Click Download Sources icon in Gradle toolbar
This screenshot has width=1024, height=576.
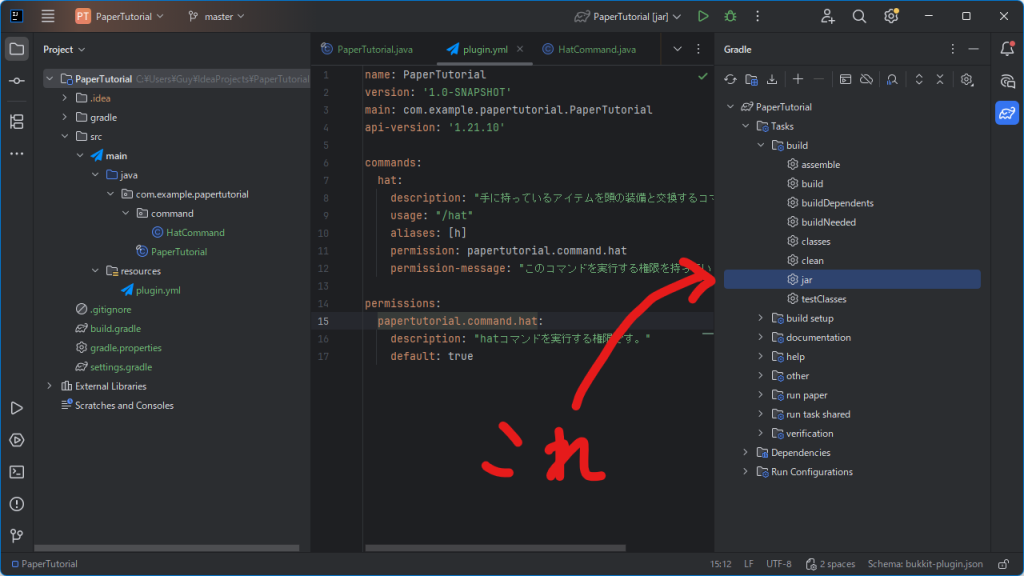pyautogui.click(x=771, y=79)
